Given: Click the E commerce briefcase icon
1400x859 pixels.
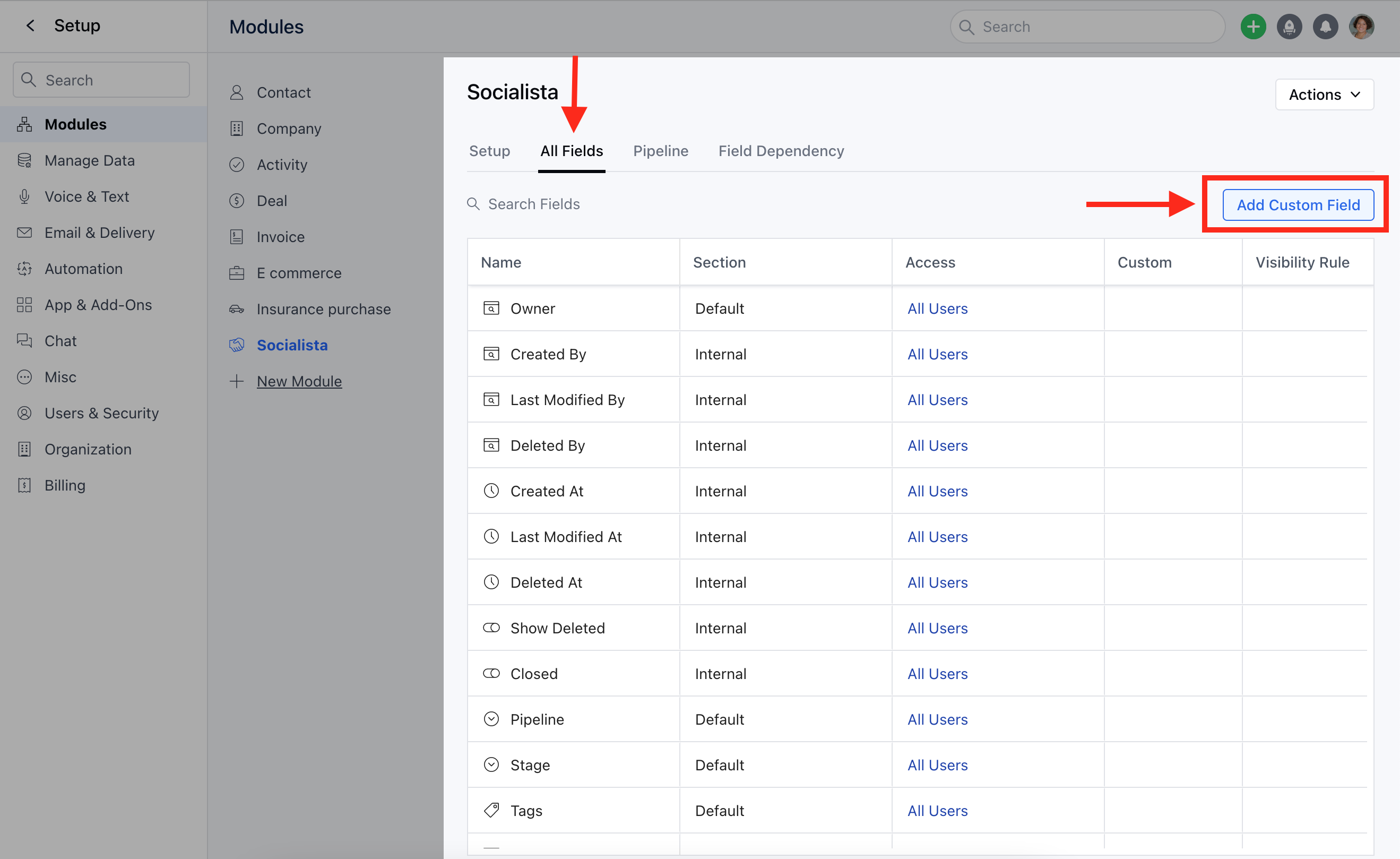Looking at the screenshot, I should pos(236,273).
